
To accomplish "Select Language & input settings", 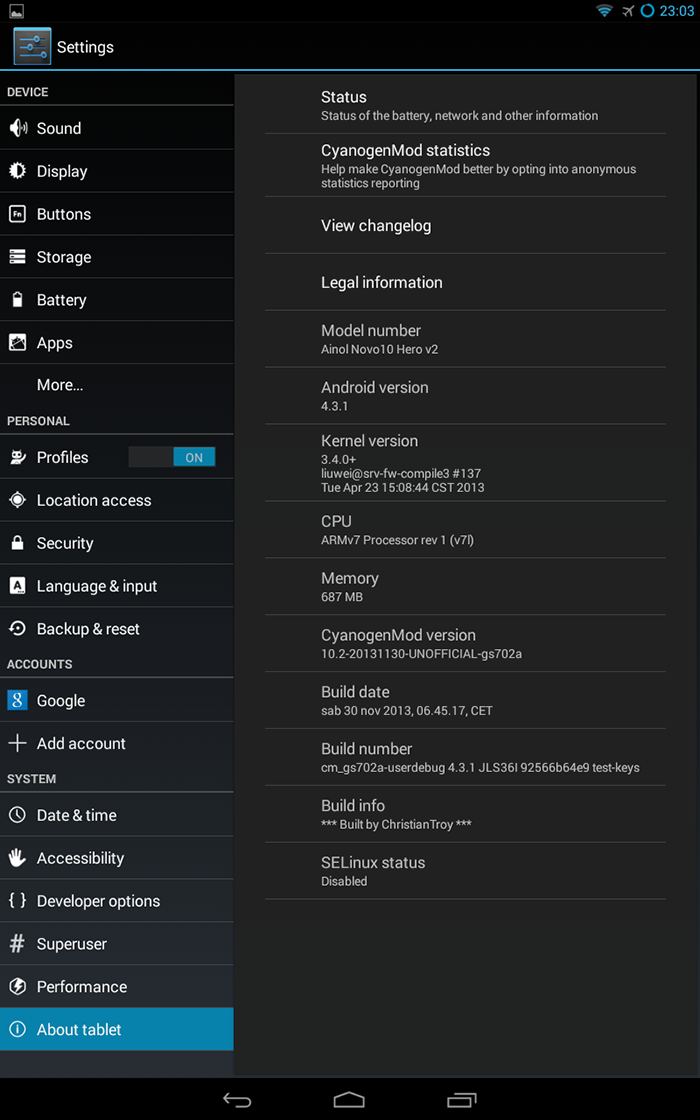I will 97,586.
